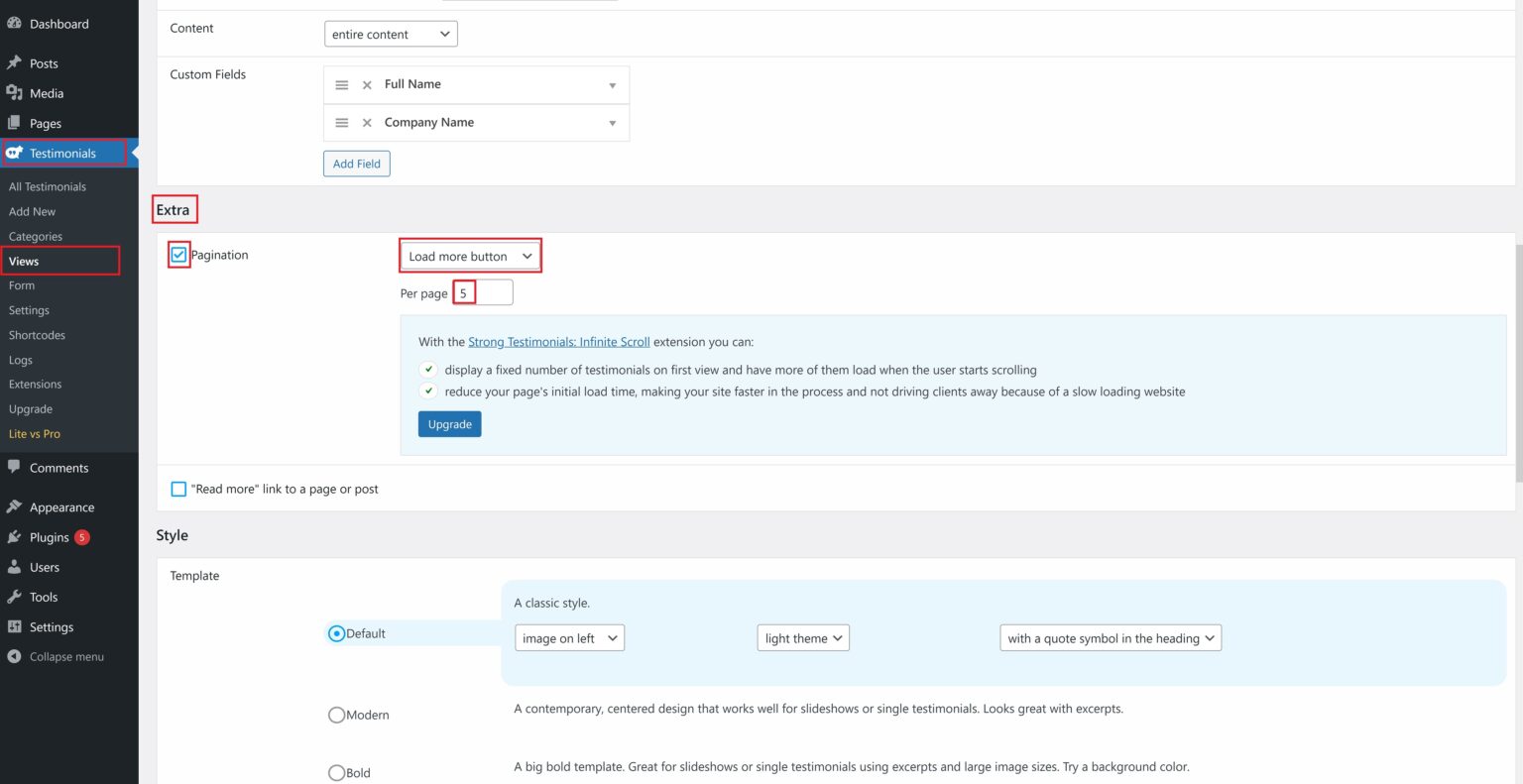Click inside the Per page input field

click(483, 291)
